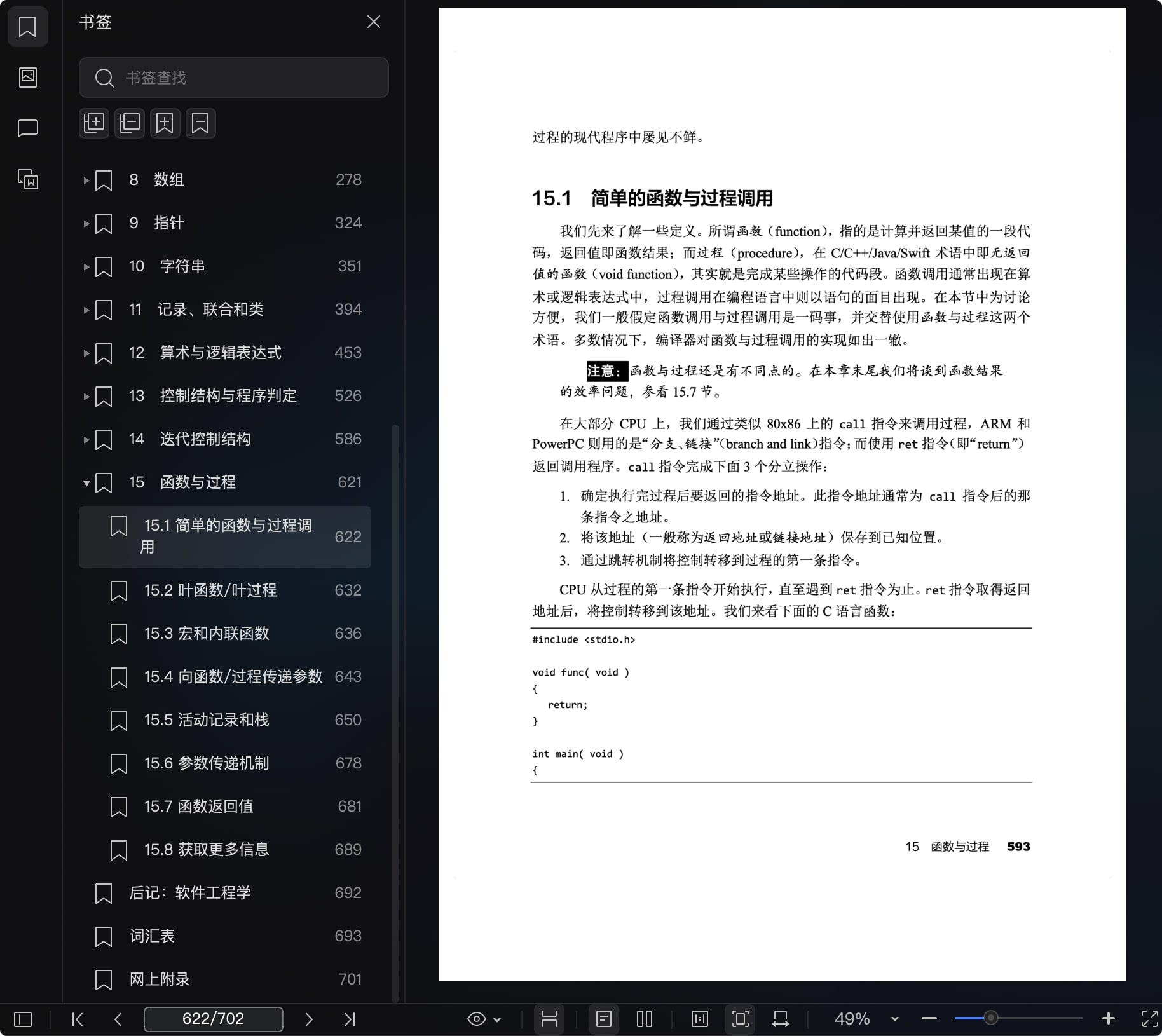Jump to bookmark 15.5 活动记录和栈
The image size is (1162, 1036).
225,720
